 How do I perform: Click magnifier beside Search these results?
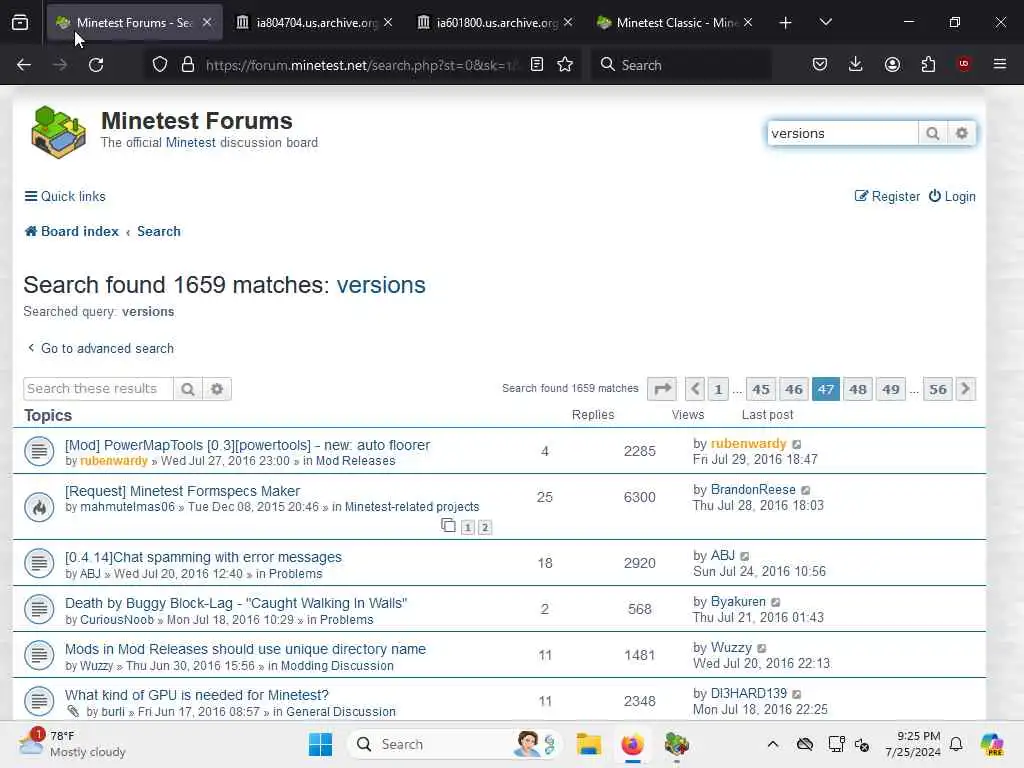(x=188, y=389)
